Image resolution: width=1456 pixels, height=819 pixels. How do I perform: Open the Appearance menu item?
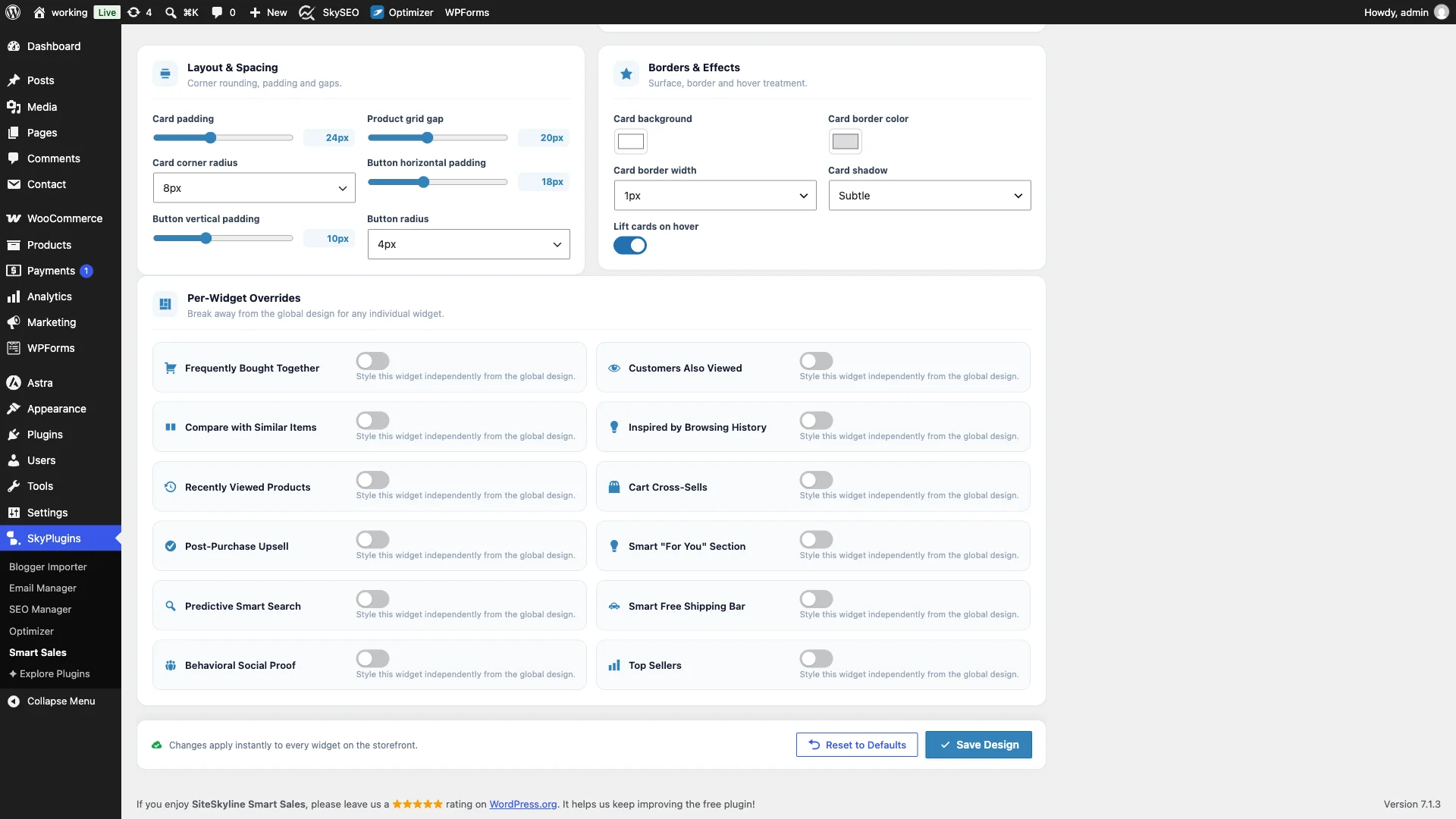coord(61,409)
